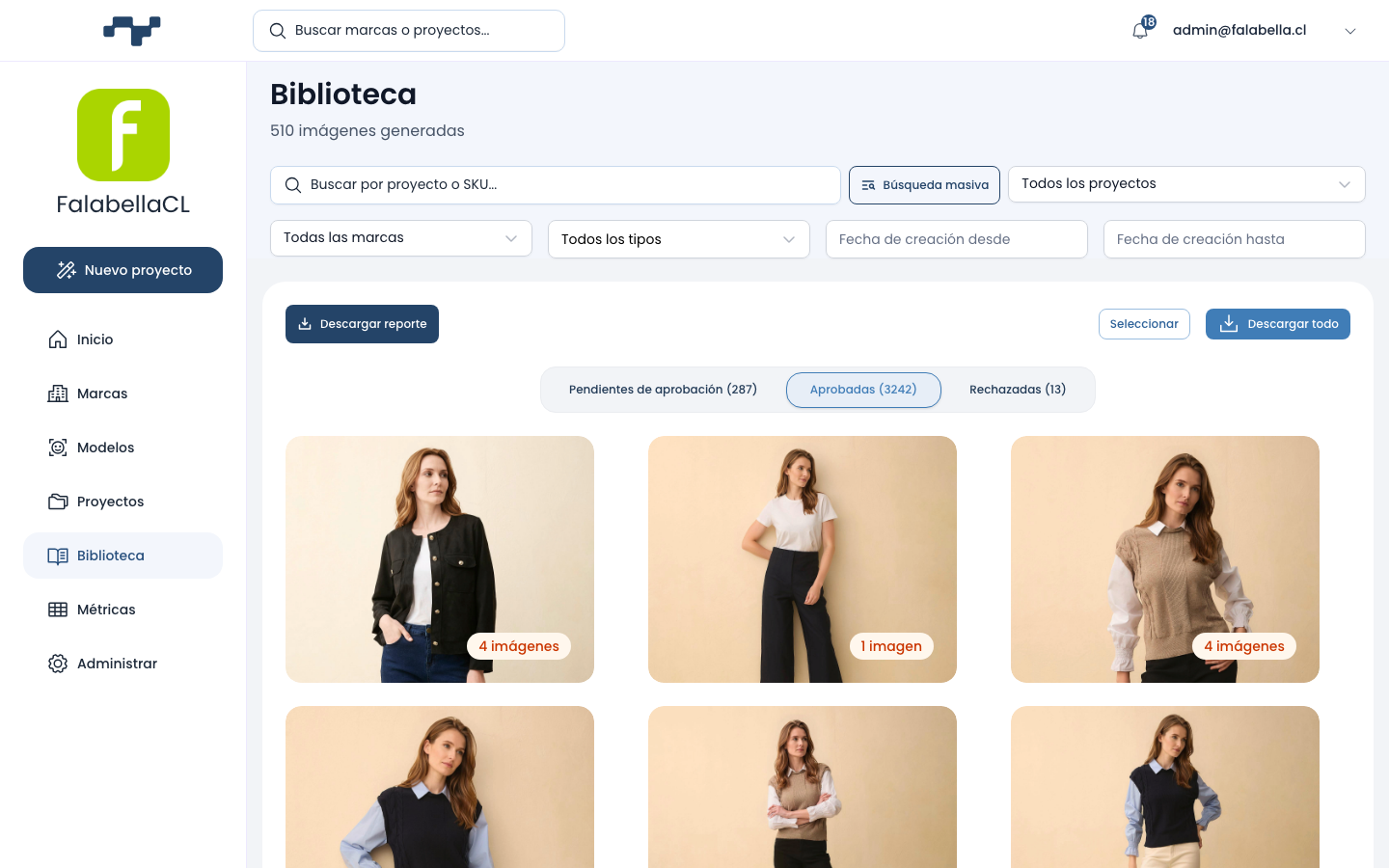The height and width of the screenshot is (868, 1389).
Task: Click the 4 imágenes badge on the black jacket
Action: 519,646
